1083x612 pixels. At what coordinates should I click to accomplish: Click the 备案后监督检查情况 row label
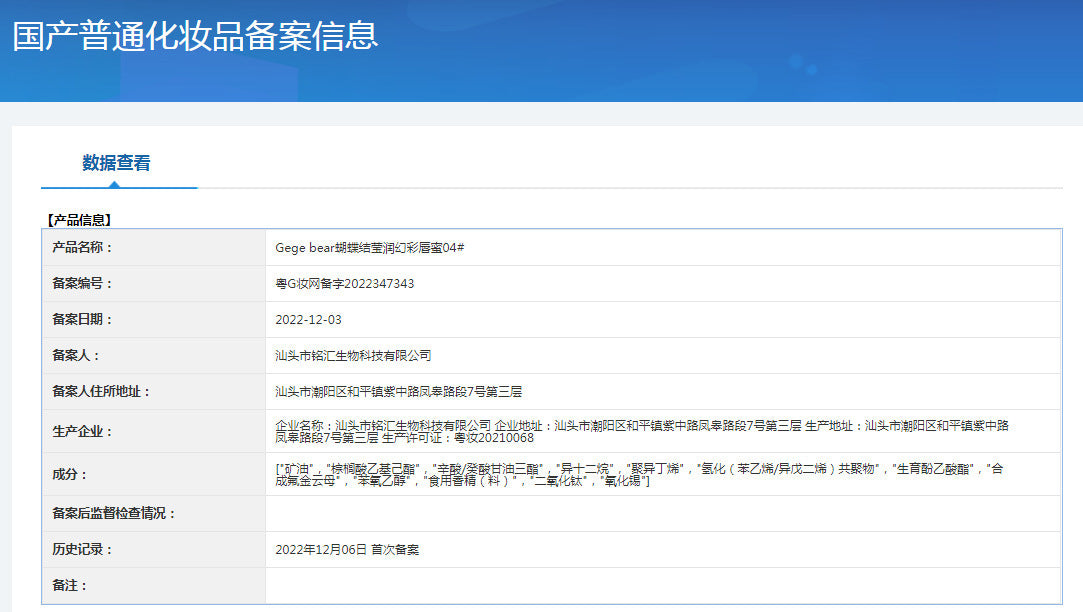(x=113, y=513)
